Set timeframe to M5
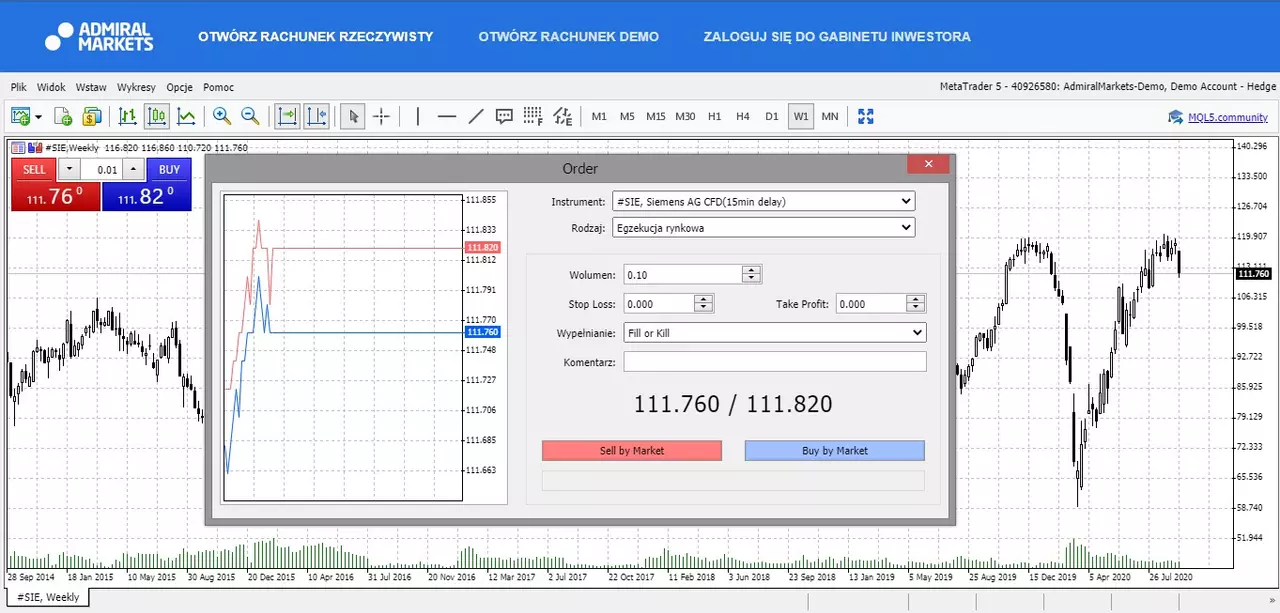Viewport: 1280px width, 613px height. click(627, 116)
